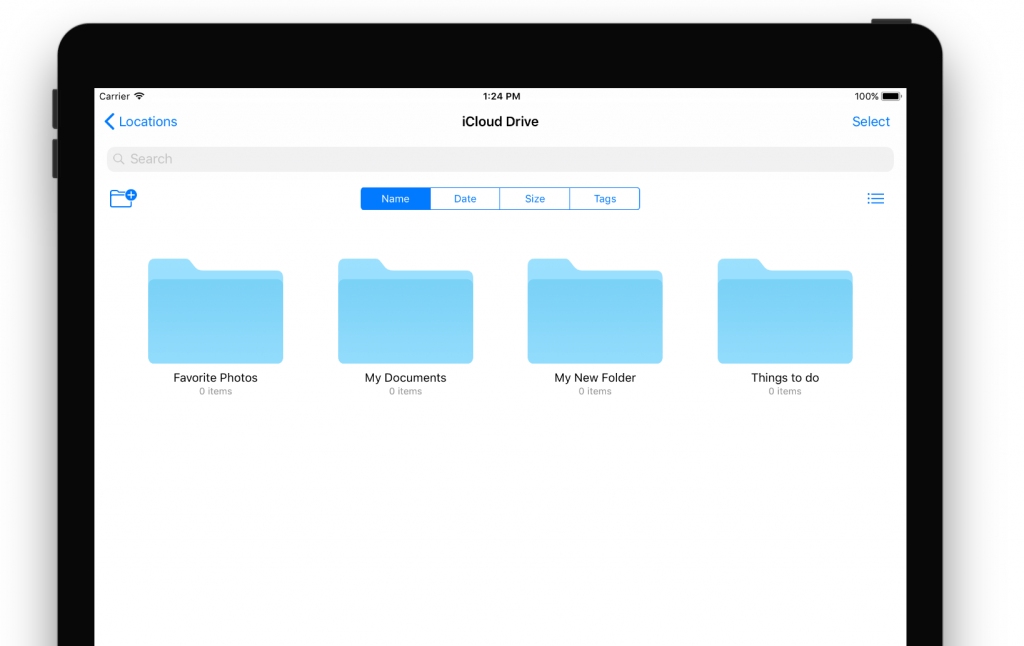Open the iCloud Drive title header
Image resolution: width=1024 pixels, height=646 pixels.
(500, 121)
